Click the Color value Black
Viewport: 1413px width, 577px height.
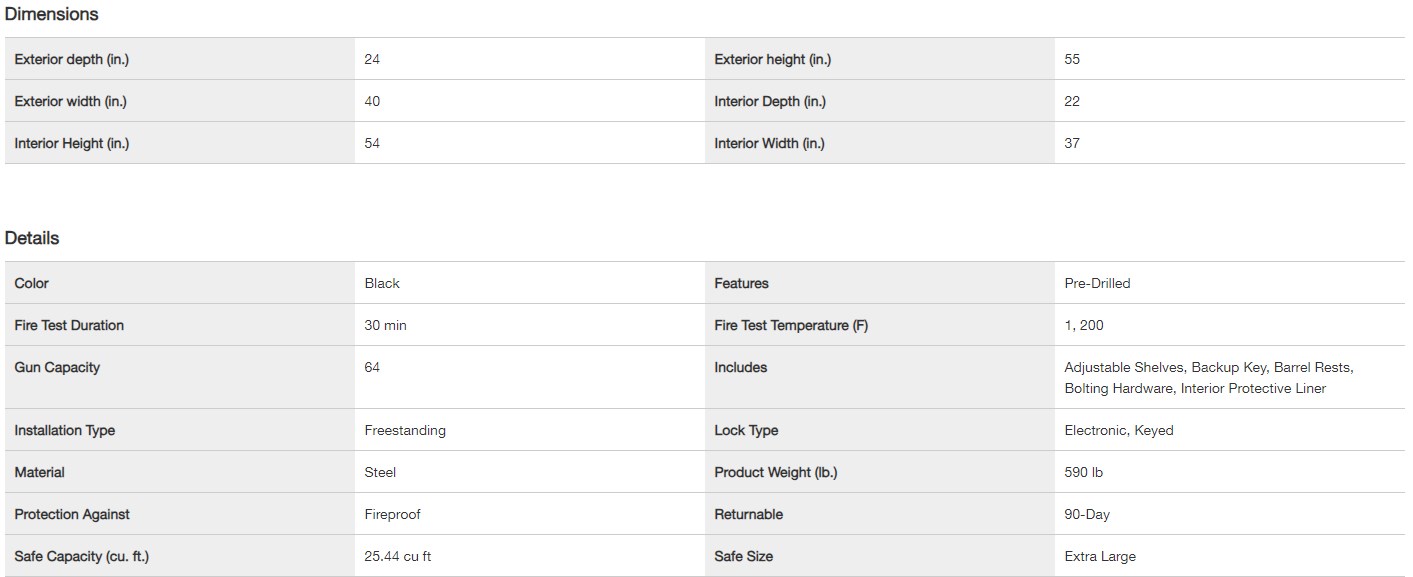(x=382, y=283)
